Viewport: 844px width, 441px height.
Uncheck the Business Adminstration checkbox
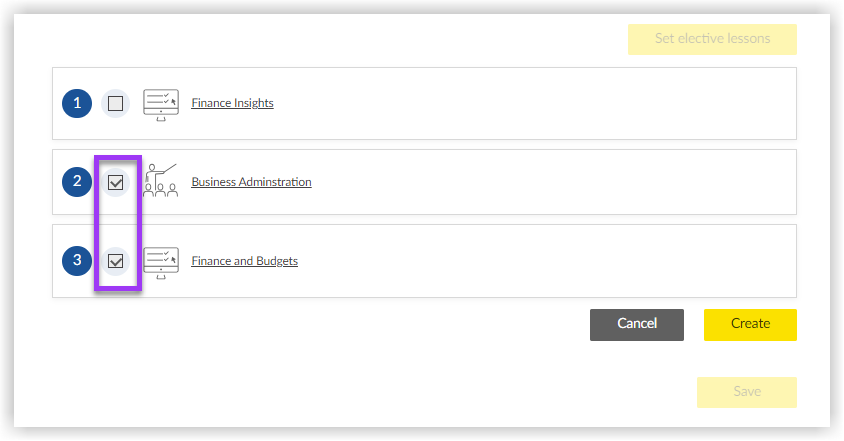pyautogui.click(x=115, y=183)
